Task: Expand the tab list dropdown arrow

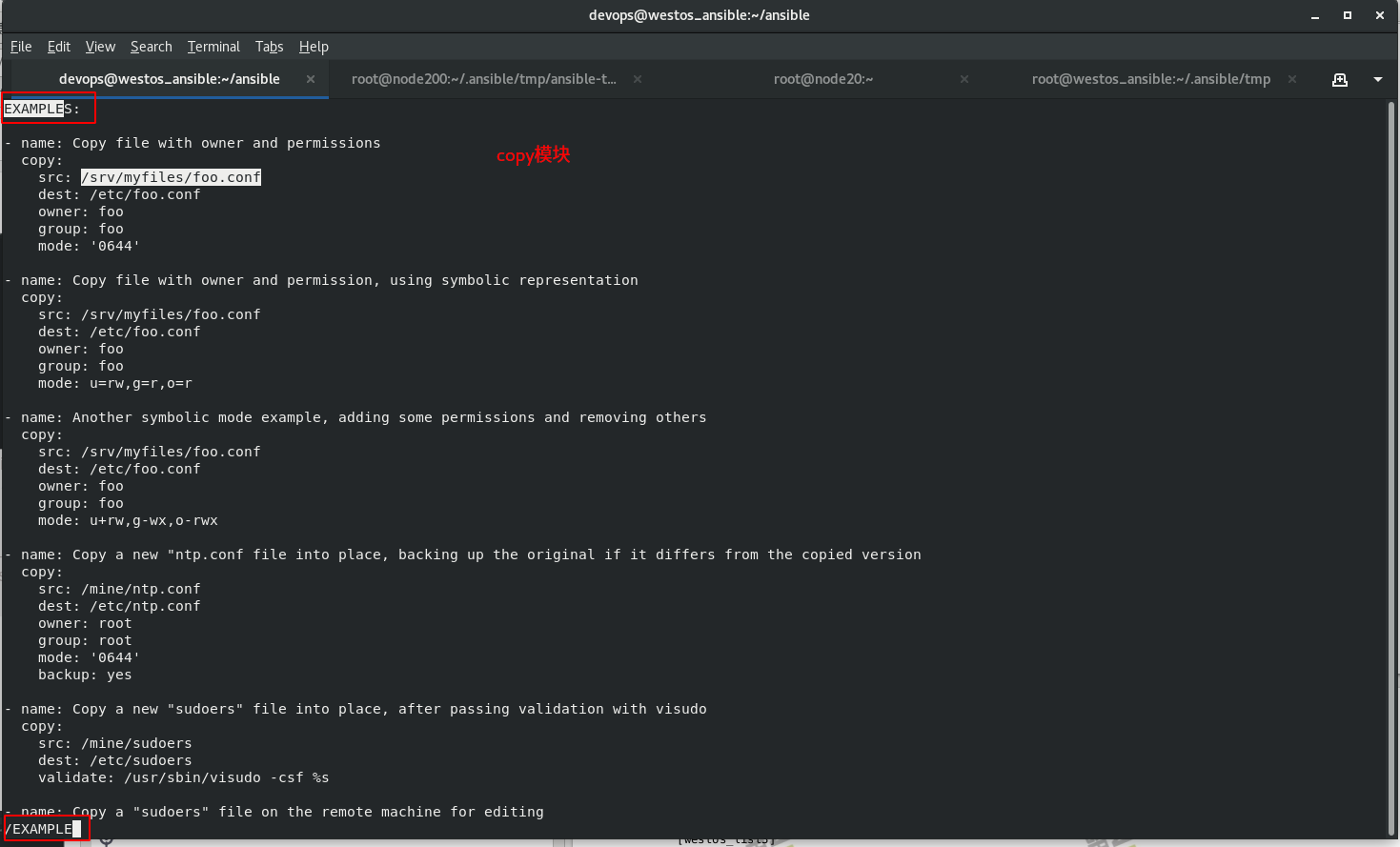Action: pos(1378,79)
